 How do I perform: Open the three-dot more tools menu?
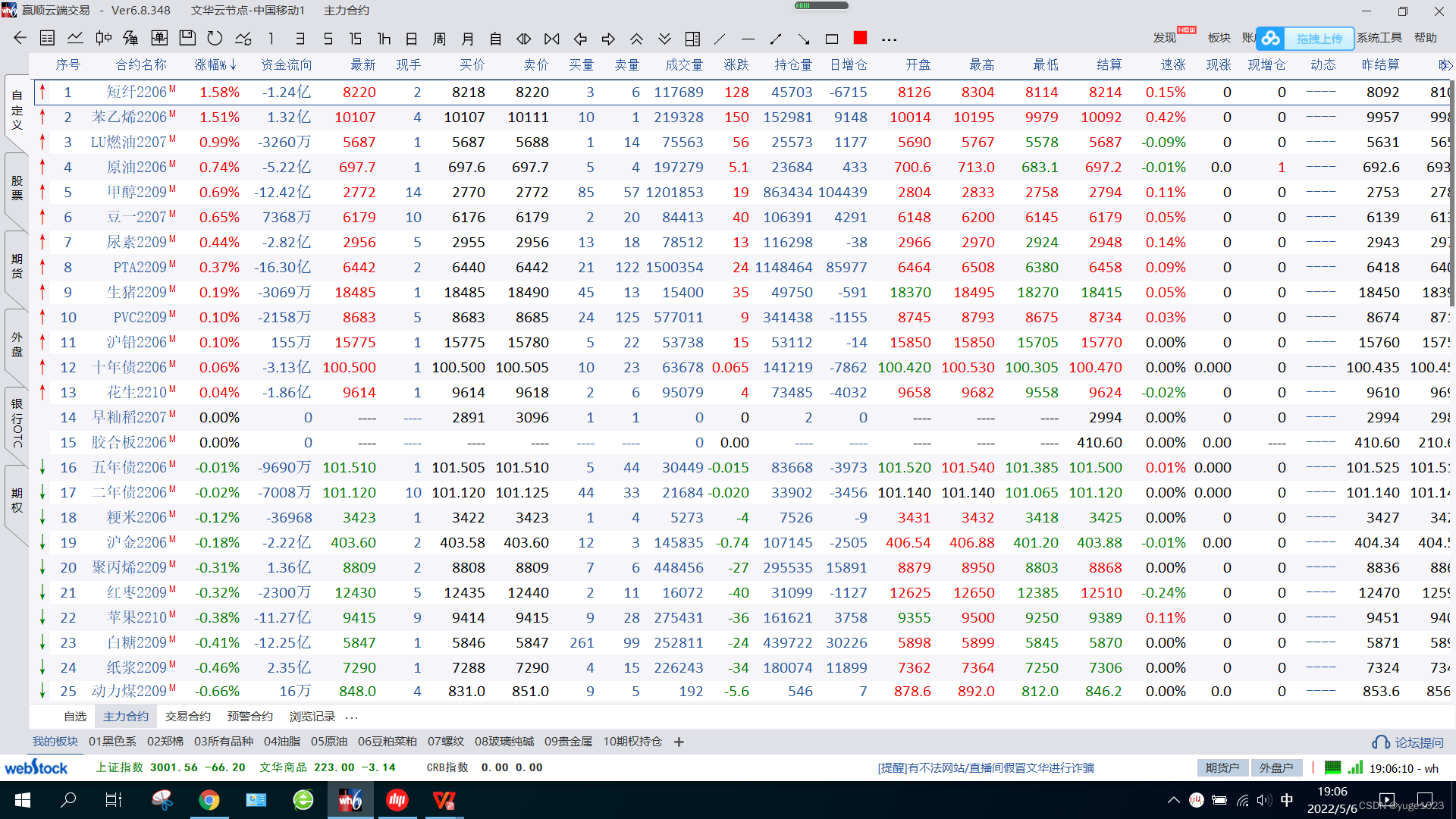click(x=889, y=39)
